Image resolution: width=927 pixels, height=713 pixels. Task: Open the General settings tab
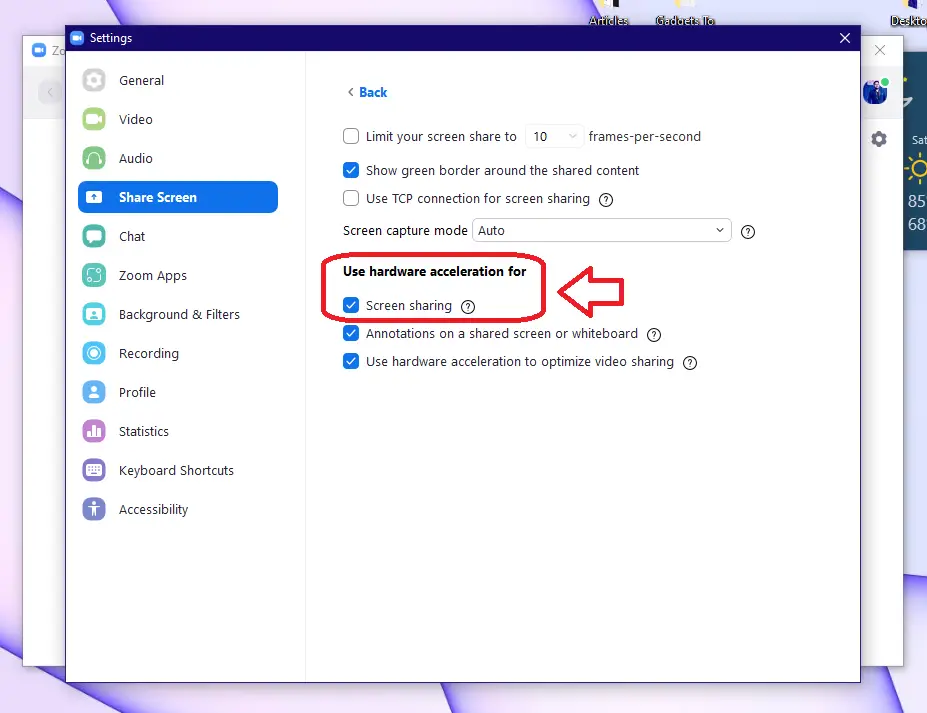click(x=177, y=80)
